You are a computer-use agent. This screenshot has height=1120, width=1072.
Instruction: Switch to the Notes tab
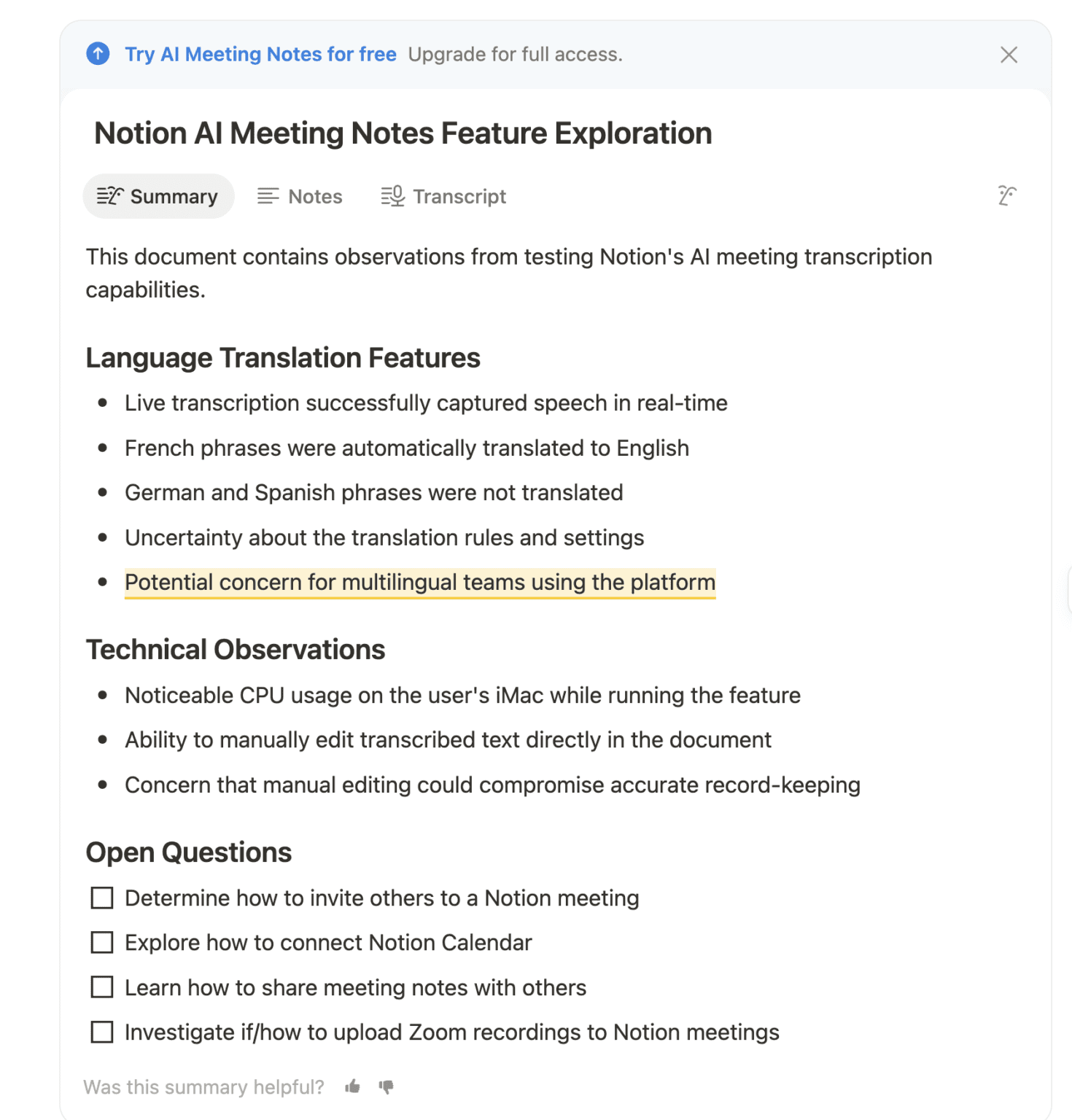[x=314, y=196]
